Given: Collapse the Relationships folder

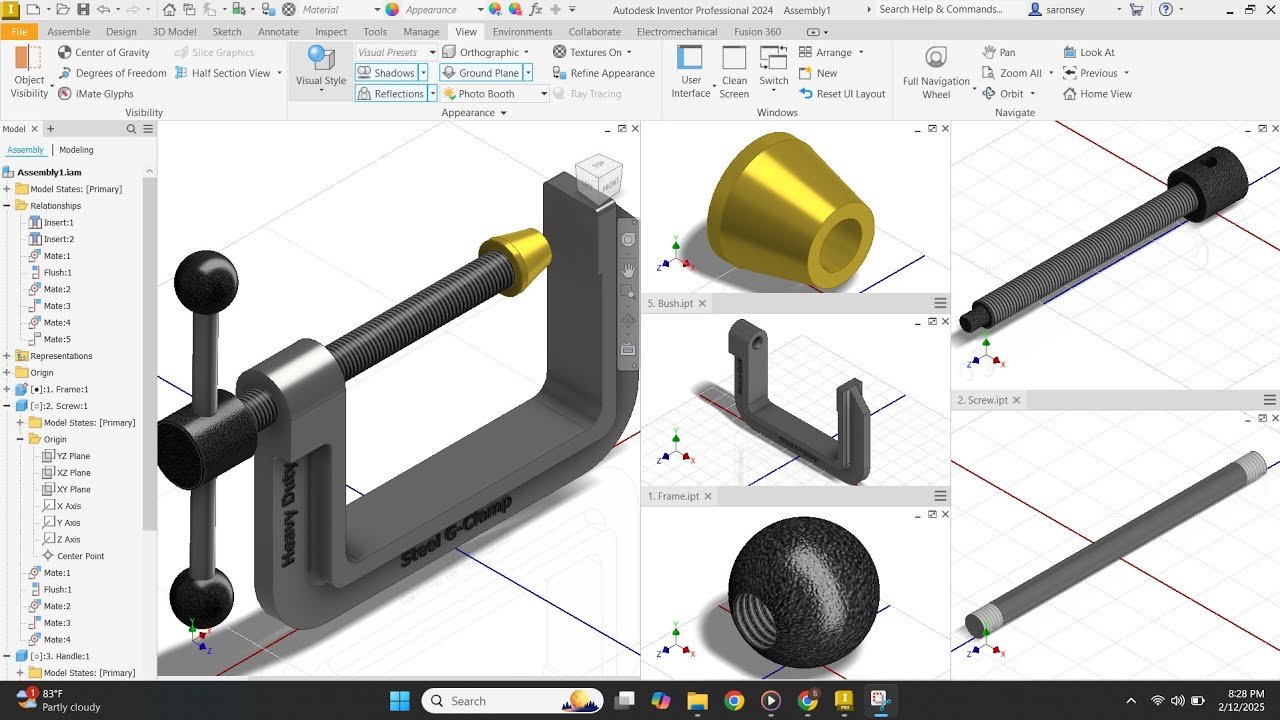Looking at the screenshot, I should (x=7, y=206).
